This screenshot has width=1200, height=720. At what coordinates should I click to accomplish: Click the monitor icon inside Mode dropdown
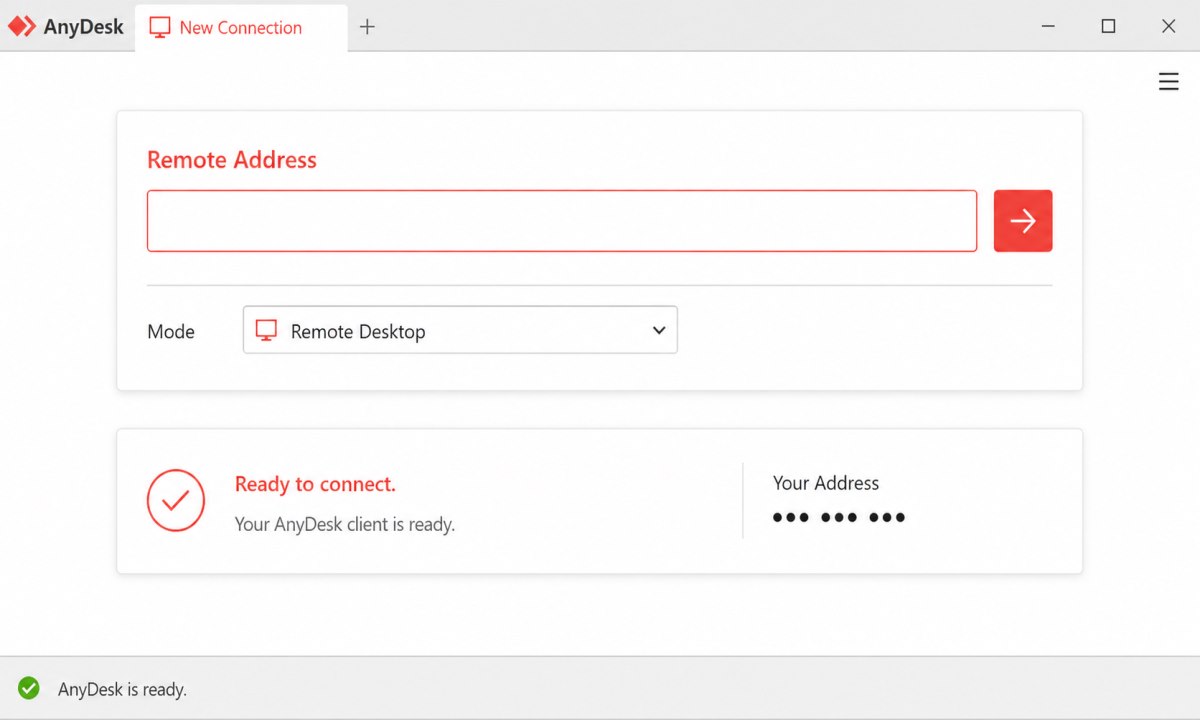tap(266, 331)
